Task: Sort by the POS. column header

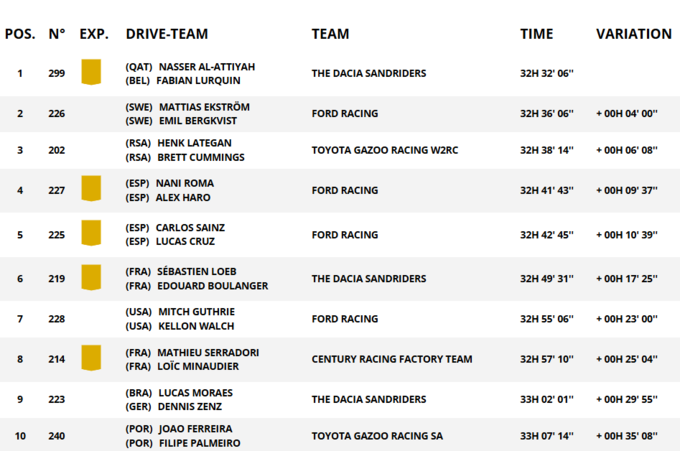Action: tap(20, 34)
